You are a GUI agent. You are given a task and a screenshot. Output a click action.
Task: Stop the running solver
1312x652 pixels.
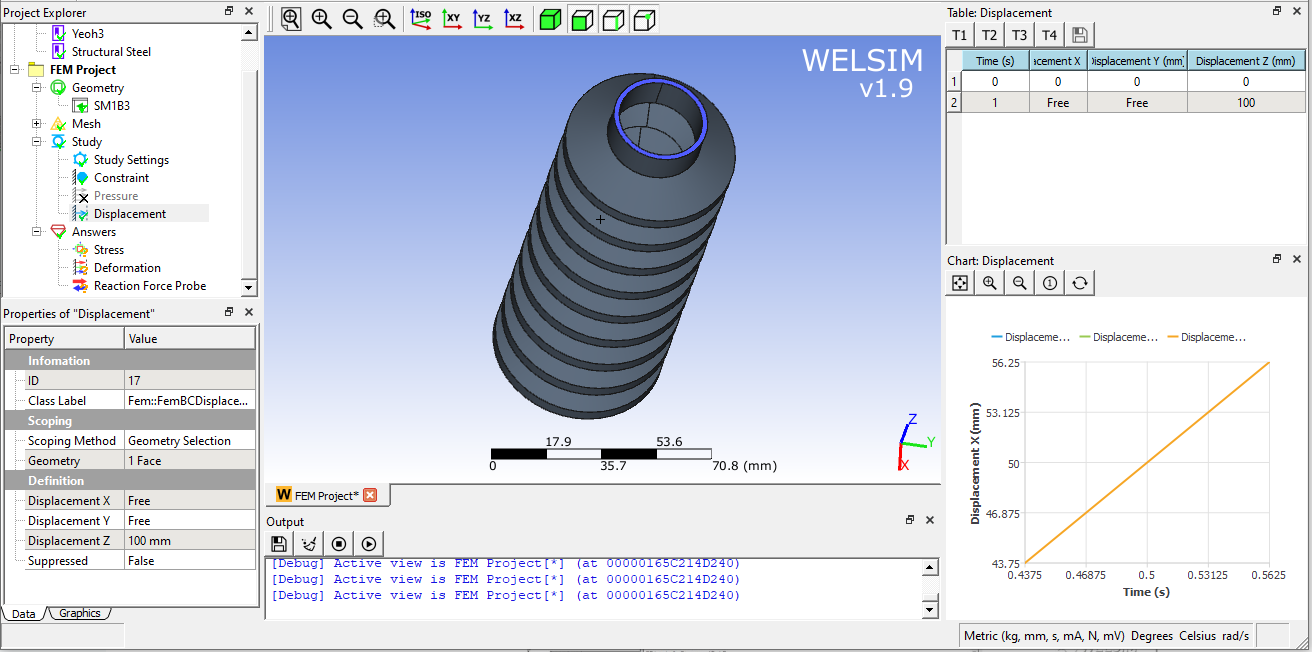point(339,544)
